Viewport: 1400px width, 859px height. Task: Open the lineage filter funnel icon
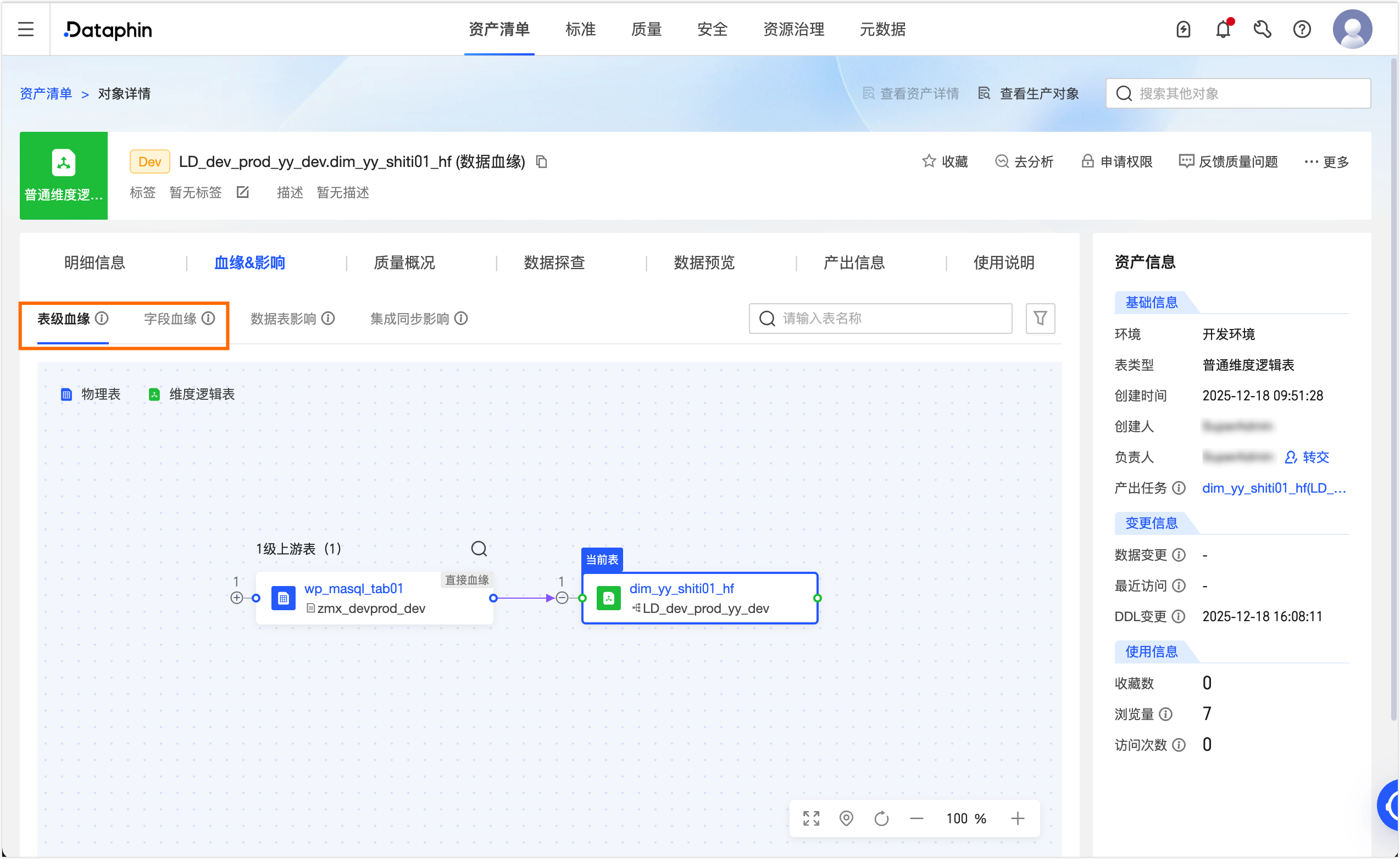pos(1040,318)
